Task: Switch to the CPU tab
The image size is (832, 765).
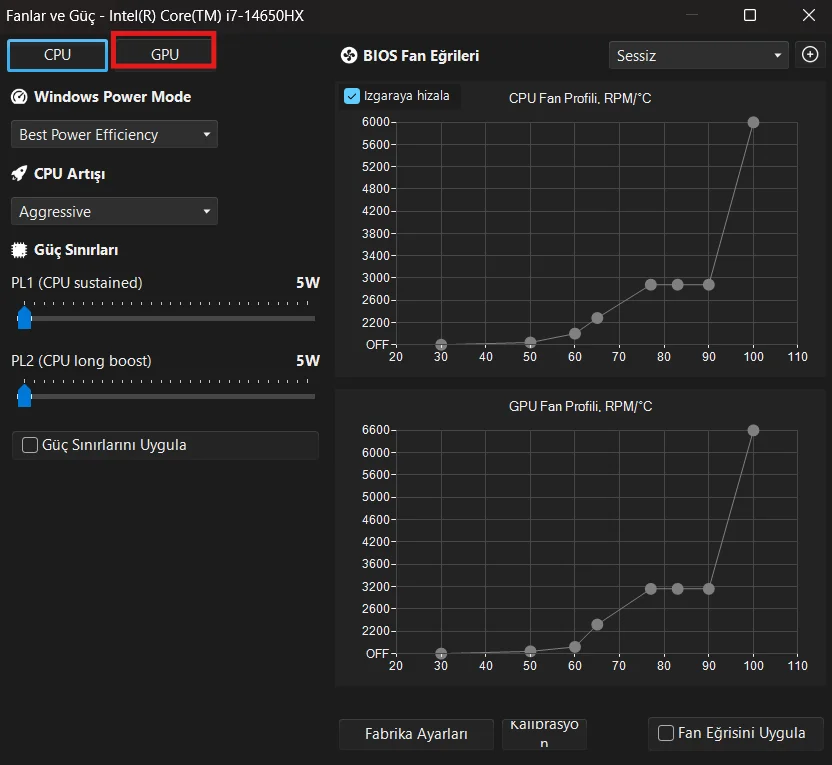Action: coord(57,55)
